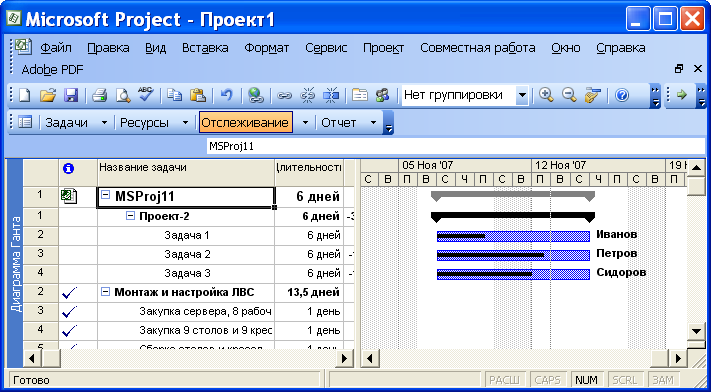The width and height of the screenshot is (711, 392).
Task: Open the Вид menu
Action: click(x=156, y=48)
